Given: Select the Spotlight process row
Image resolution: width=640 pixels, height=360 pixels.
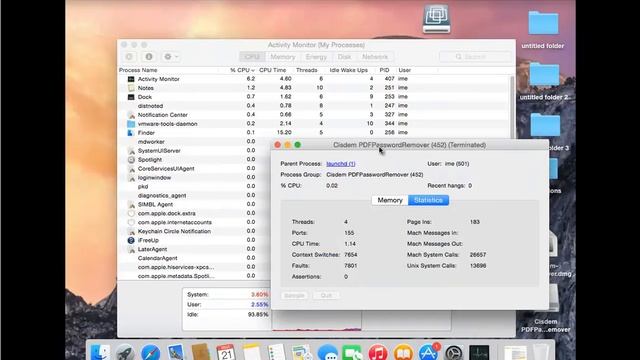Looking at the screenshot, I should pos(194,160).
